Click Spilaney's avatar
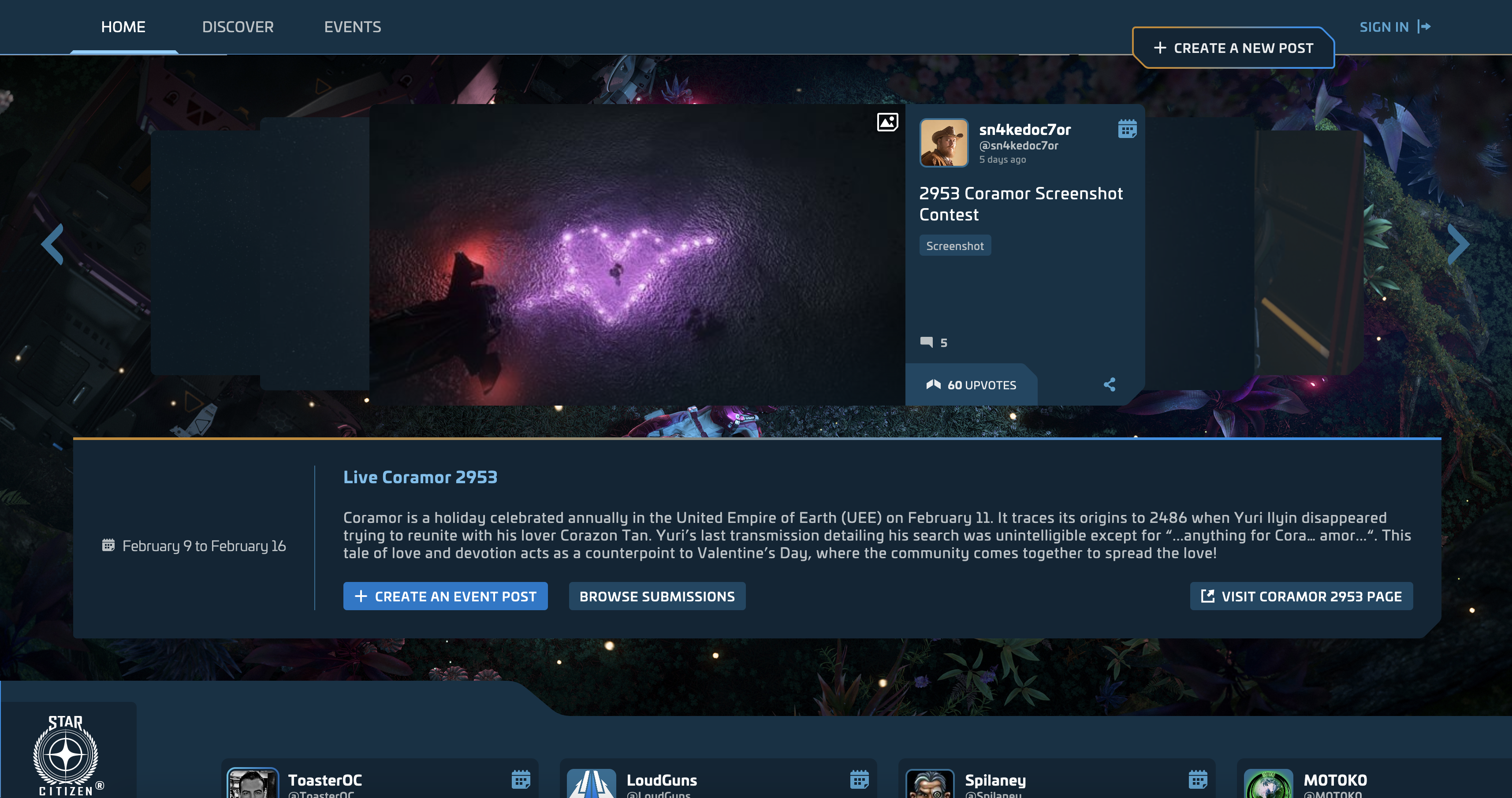The width and height of the screenshot is (1512, 798). [x=930, y=783]
